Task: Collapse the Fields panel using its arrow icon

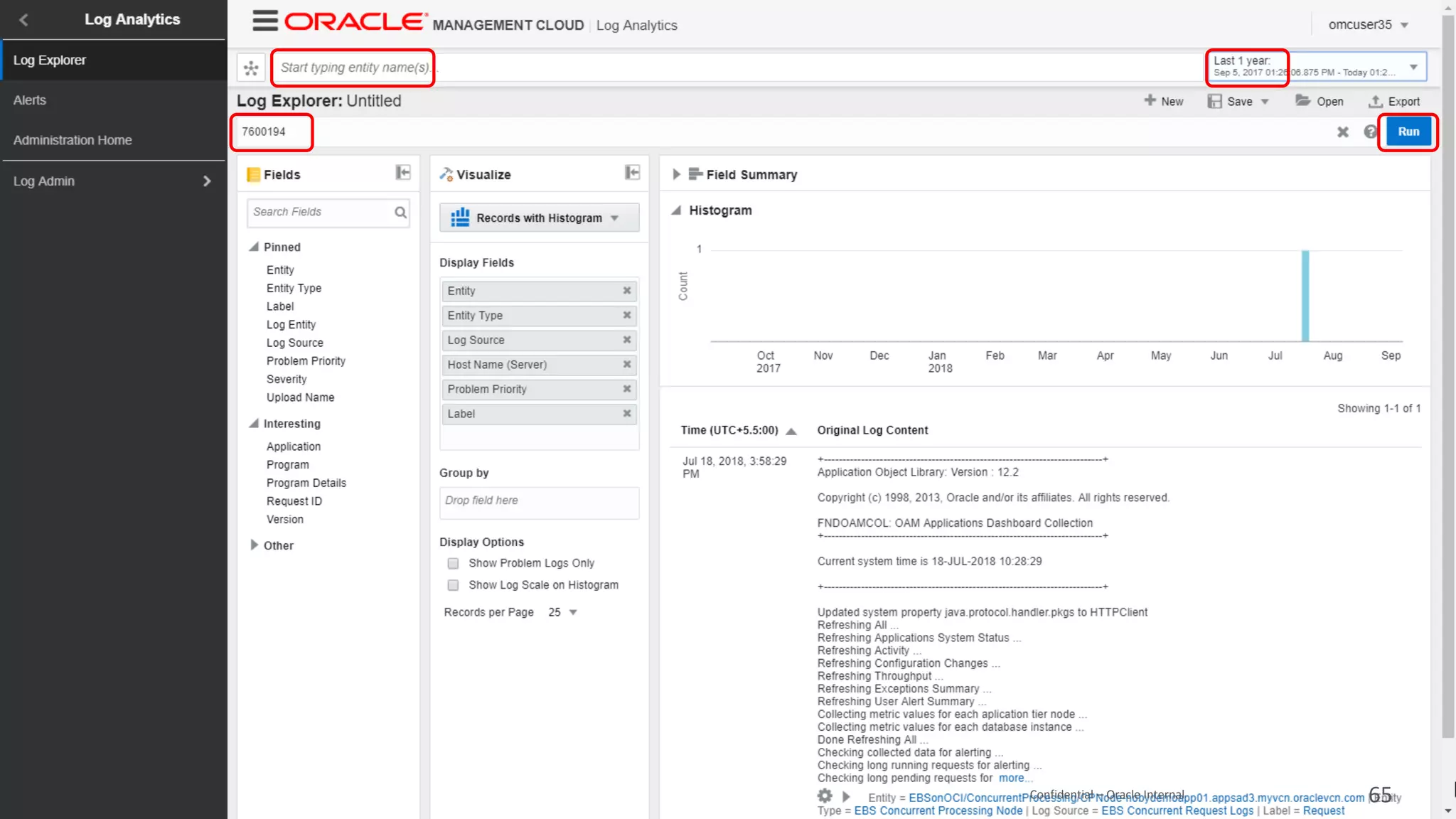Action: coord(403,173)
